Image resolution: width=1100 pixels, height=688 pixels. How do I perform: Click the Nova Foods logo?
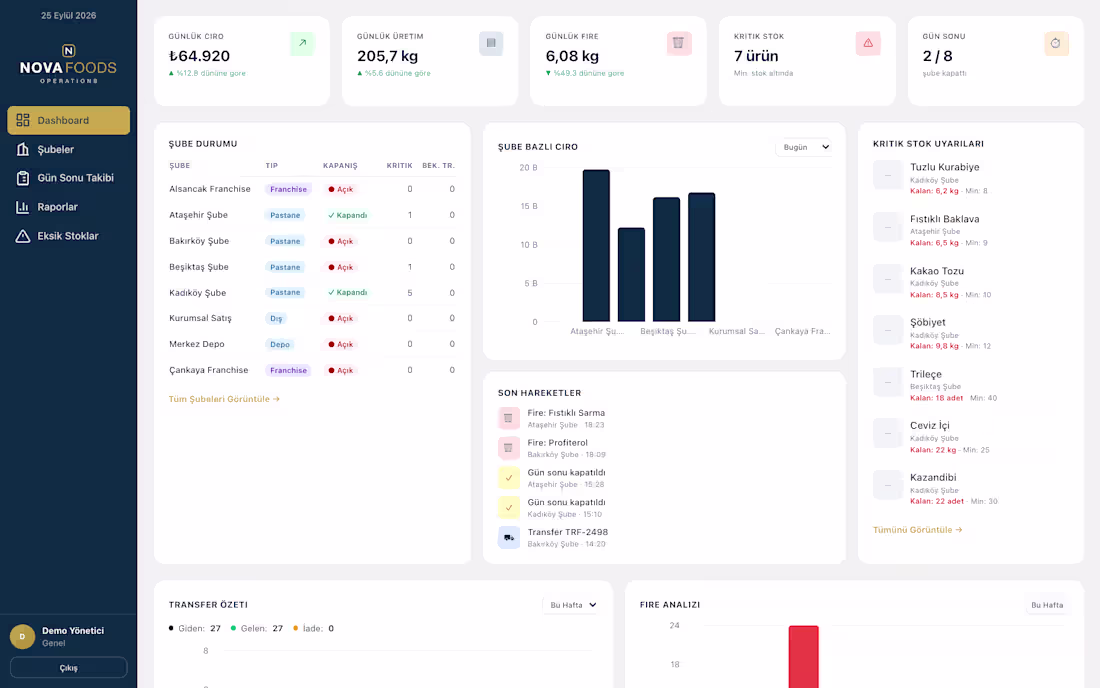click(x=68, y=64)
